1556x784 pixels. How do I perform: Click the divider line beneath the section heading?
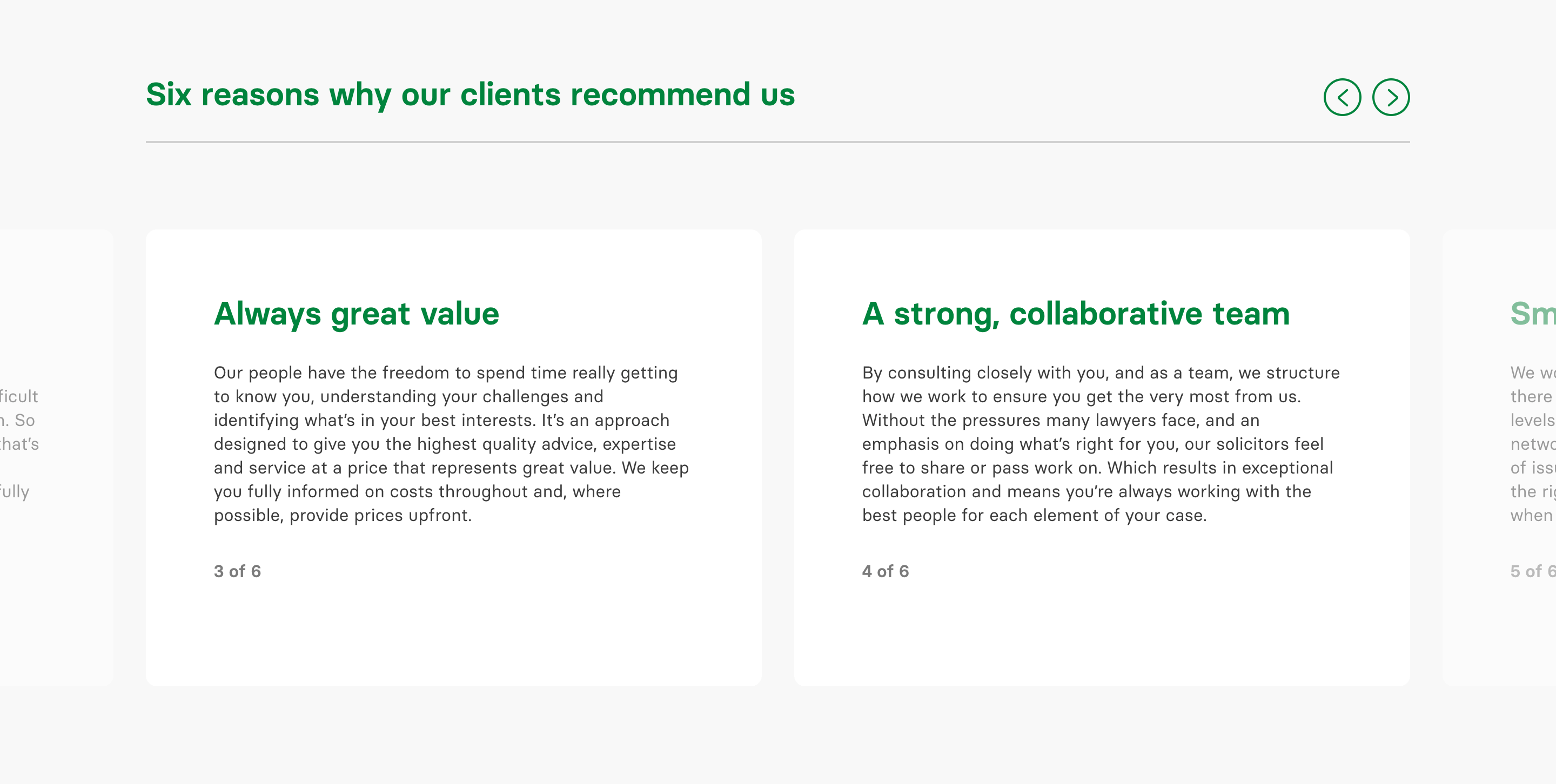point(777,142)
